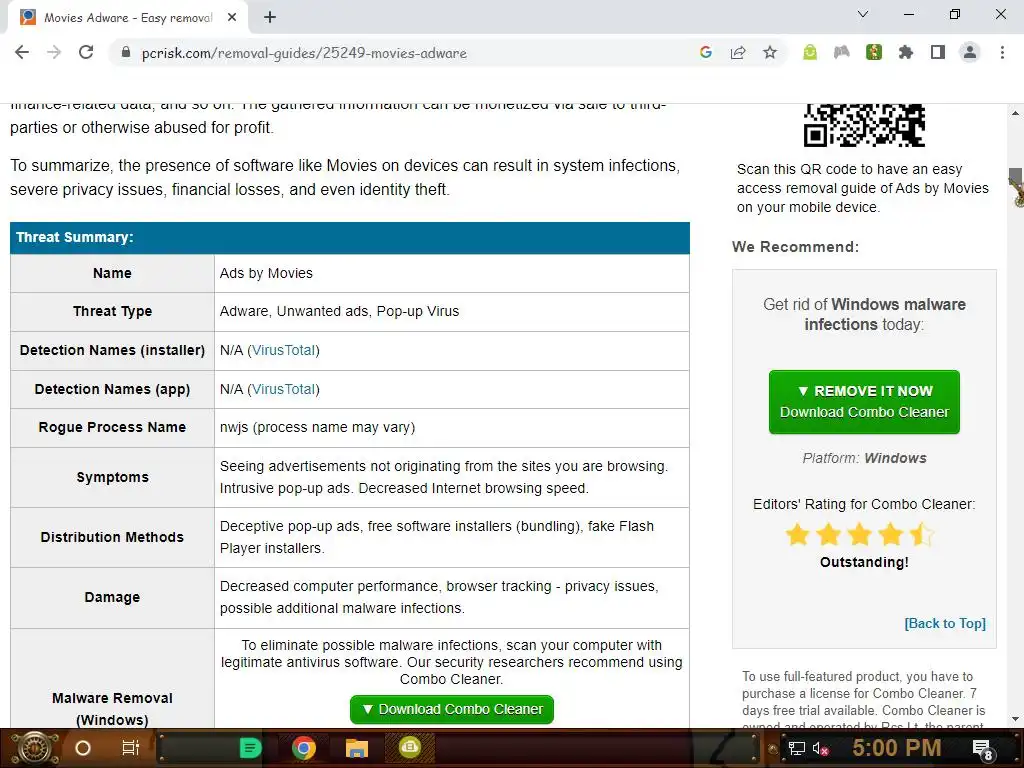This screenshot has height=768, width=1024.
Task: Open File Explorer from taskbar
Action: coord(357,748)
